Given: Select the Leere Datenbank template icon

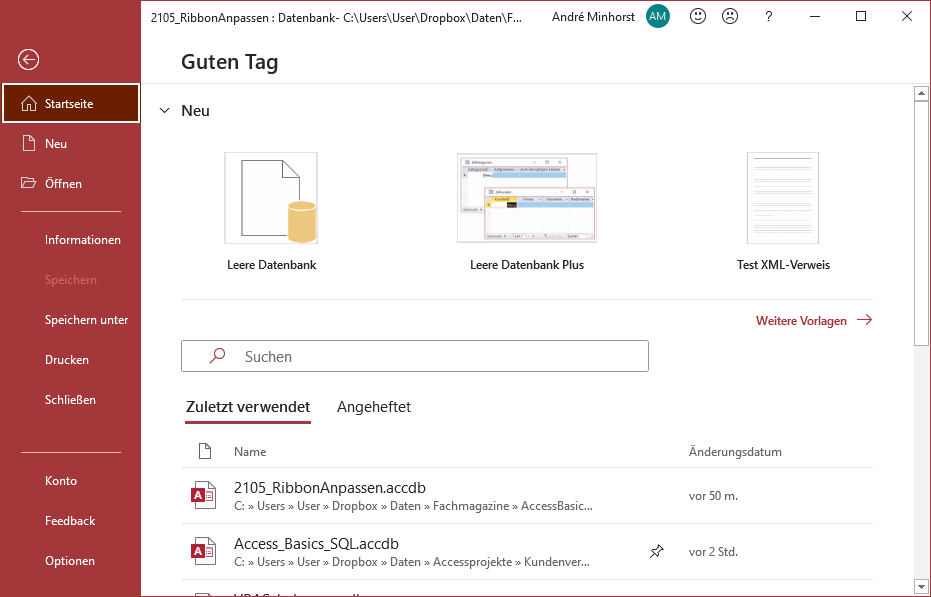Looking at the screenshot, I should click(x=271, y=198).
